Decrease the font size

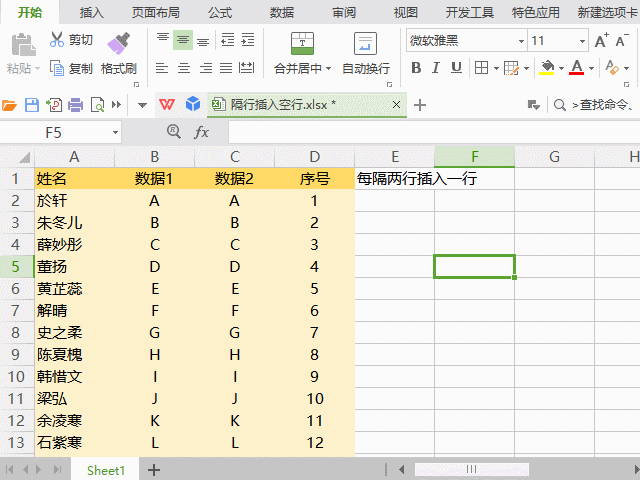(x=622, y=40)
